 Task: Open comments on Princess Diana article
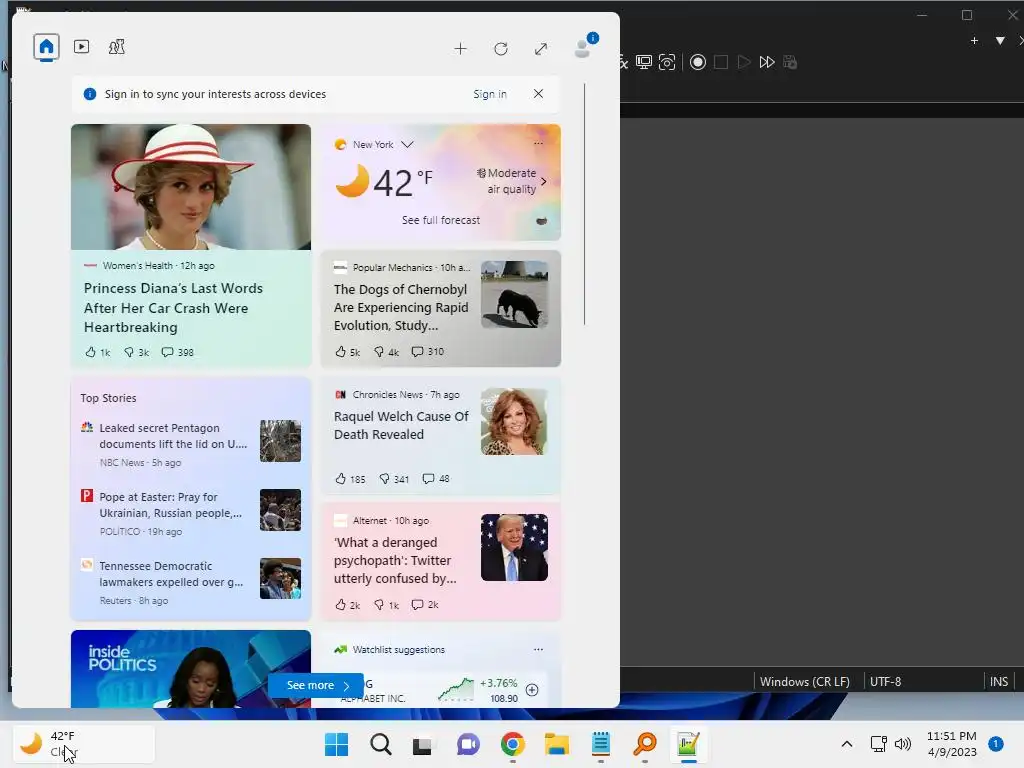click(x=178, y=352)
